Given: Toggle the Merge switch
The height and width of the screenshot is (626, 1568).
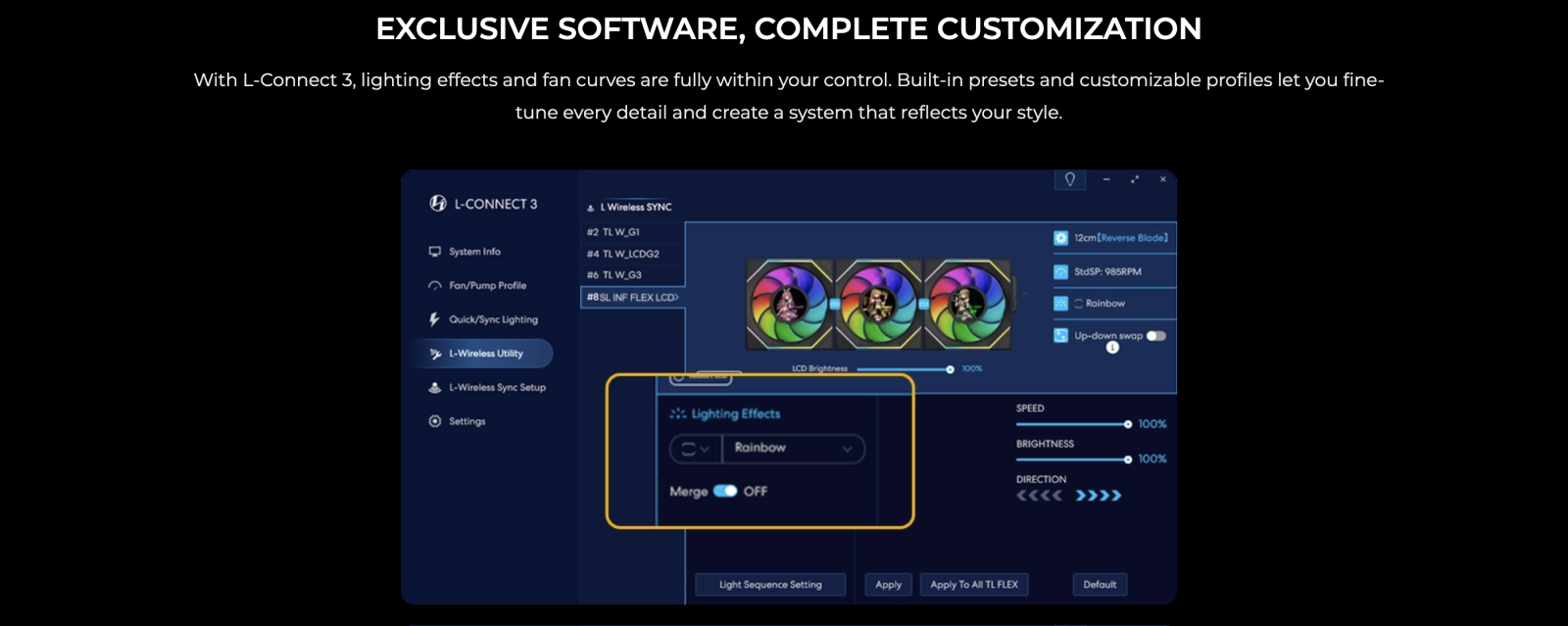Looking at the screenshot, I should [725, 491].
